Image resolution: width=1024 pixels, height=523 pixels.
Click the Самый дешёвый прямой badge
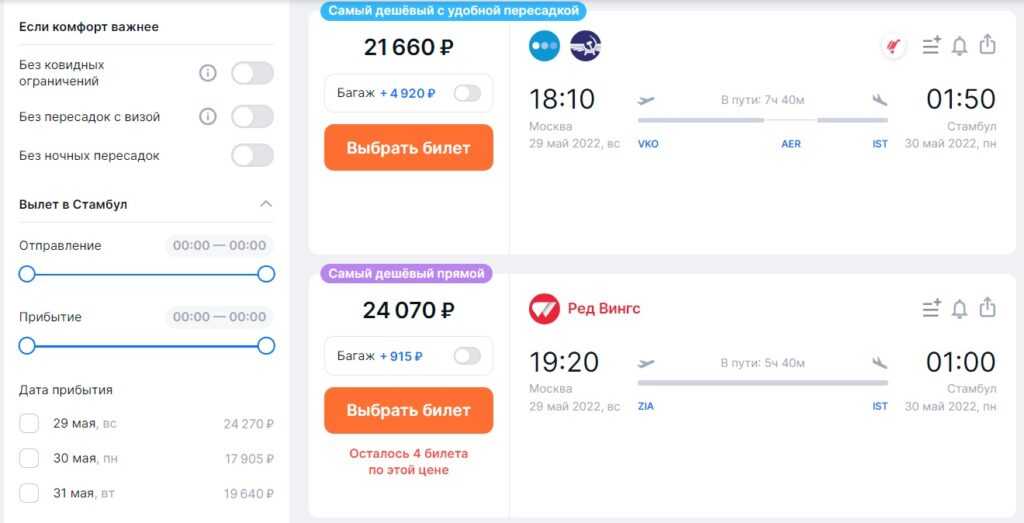(x=407, y=273)
